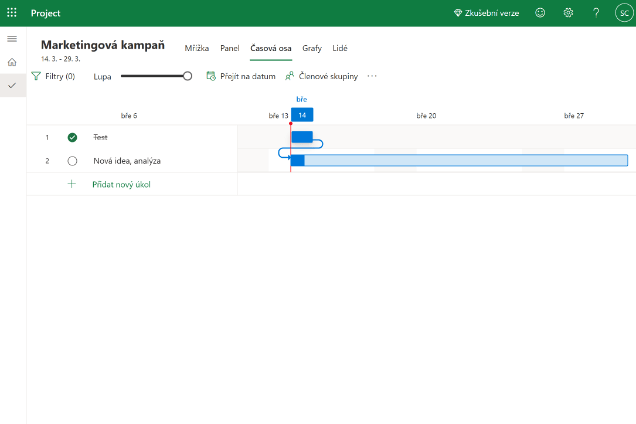636x424 pixels.
Task: Go to Home in left sidebar
Action: 12,62
